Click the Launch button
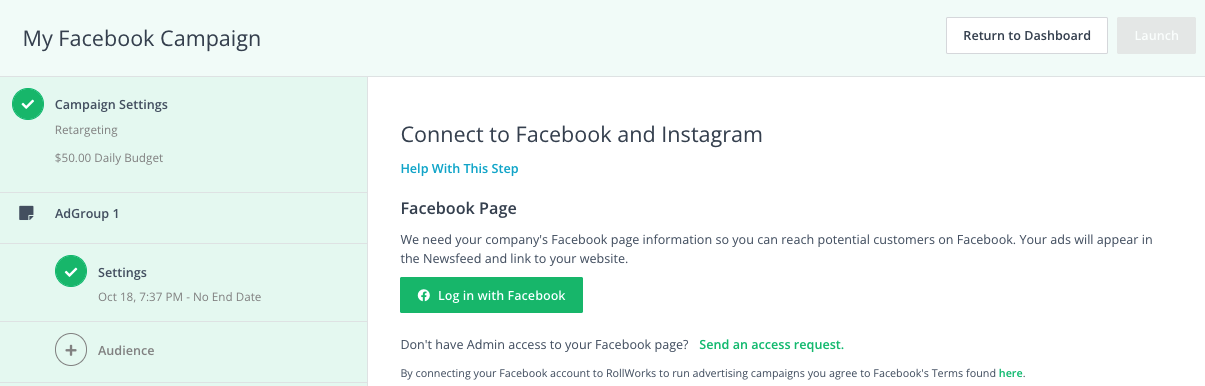The width and height of the screenshot is (1205, 386). 1156,36
